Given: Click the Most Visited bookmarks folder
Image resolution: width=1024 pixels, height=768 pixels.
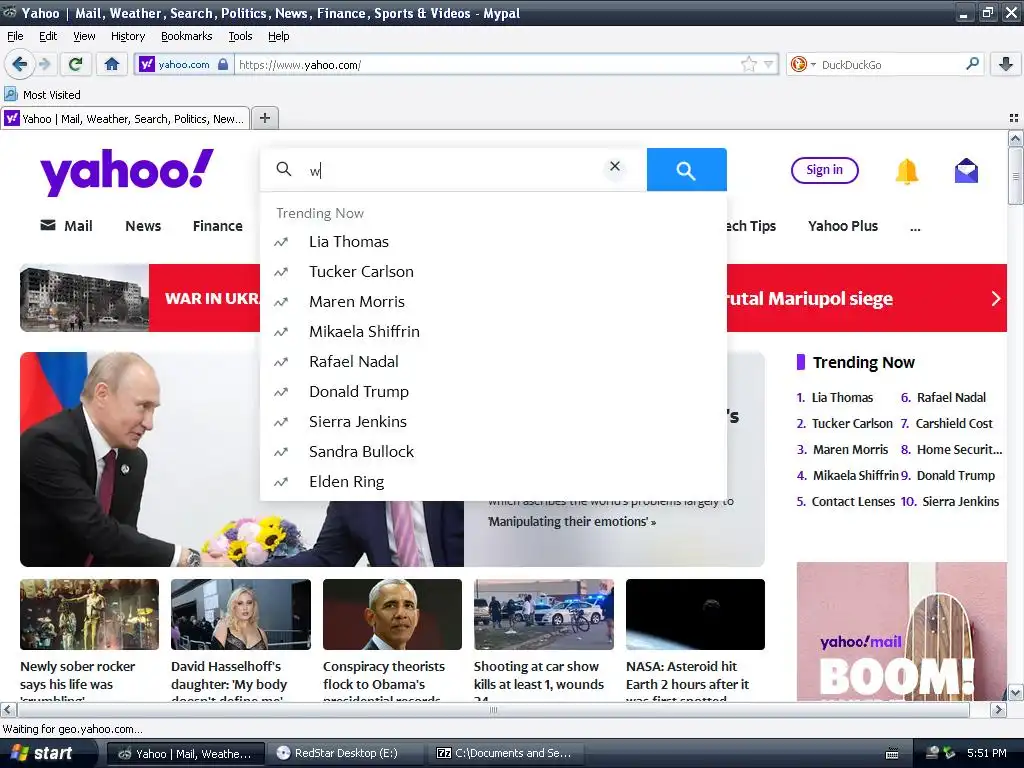Looking at the screenshot, I should pyautogui.click(x=42, y=95).
